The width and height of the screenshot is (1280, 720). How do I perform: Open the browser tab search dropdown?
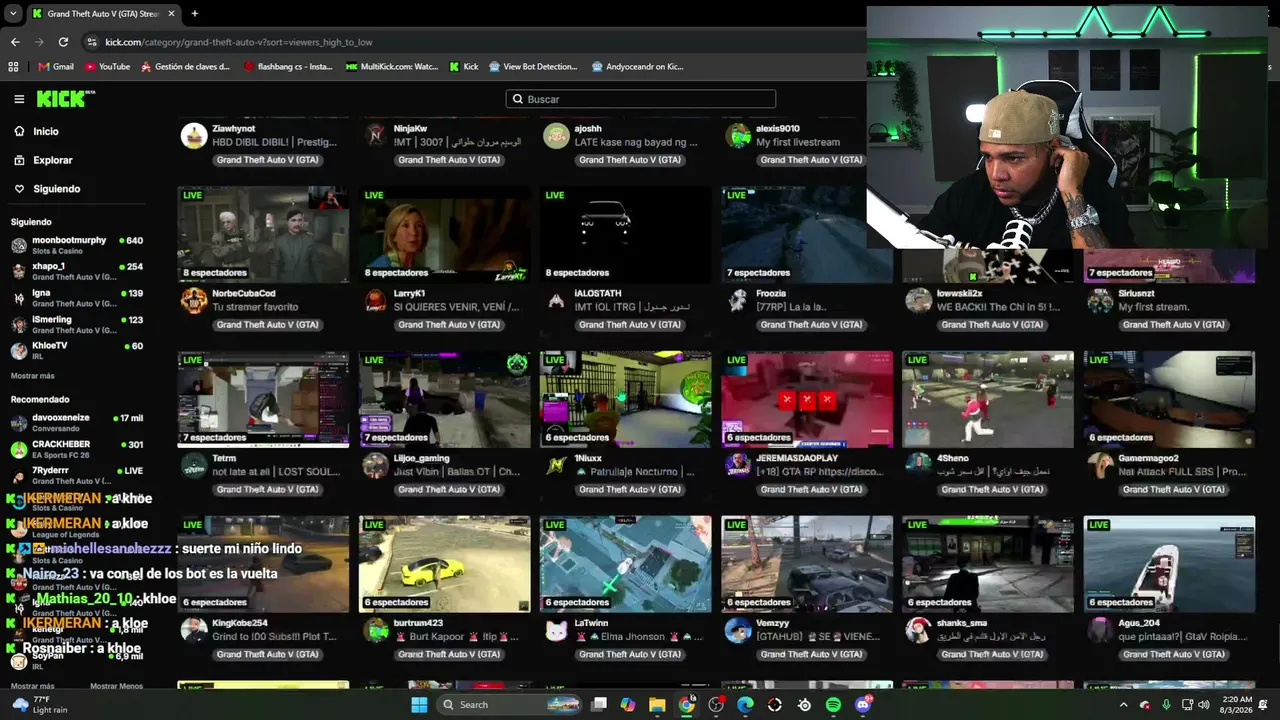point(13,14)
